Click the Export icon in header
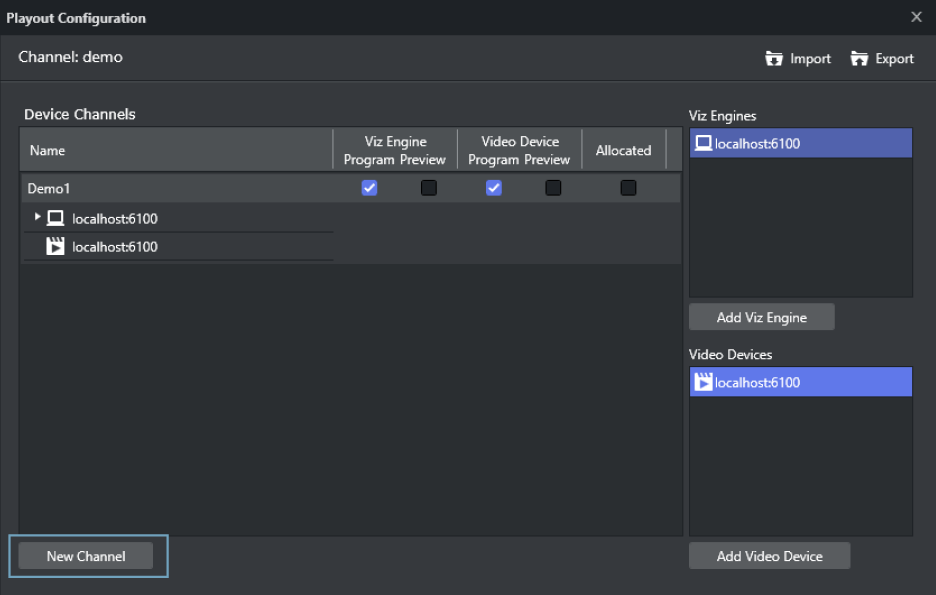 (859, 59)
